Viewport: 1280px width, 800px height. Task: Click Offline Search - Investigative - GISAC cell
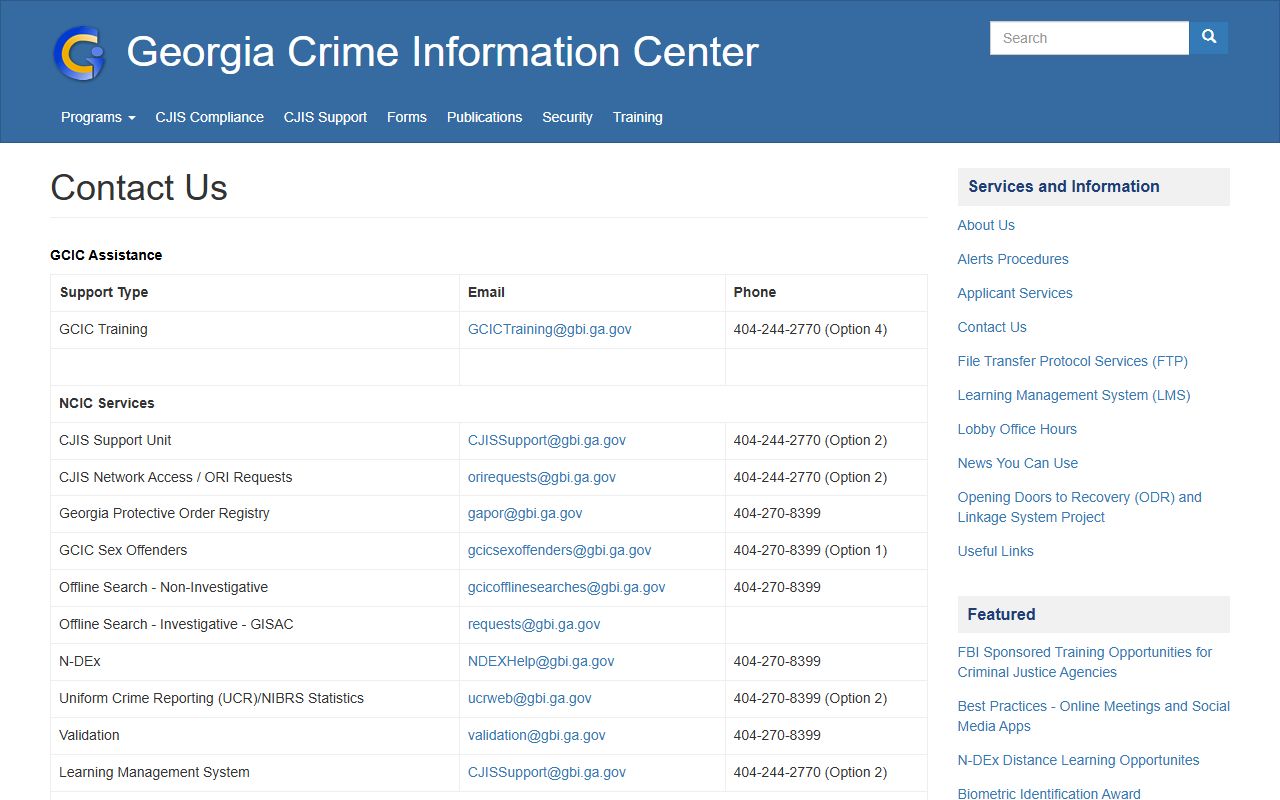point(255,624)
